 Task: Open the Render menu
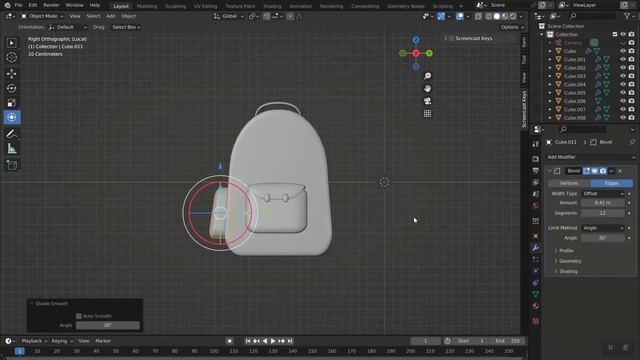click(x=51, y=5)
